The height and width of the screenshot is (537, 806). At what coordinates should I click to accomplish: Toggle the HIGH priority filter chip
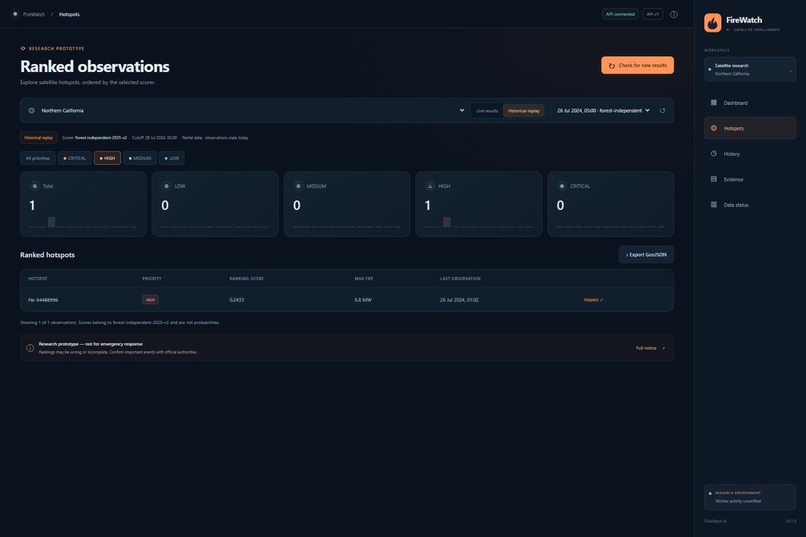[107, 158]
